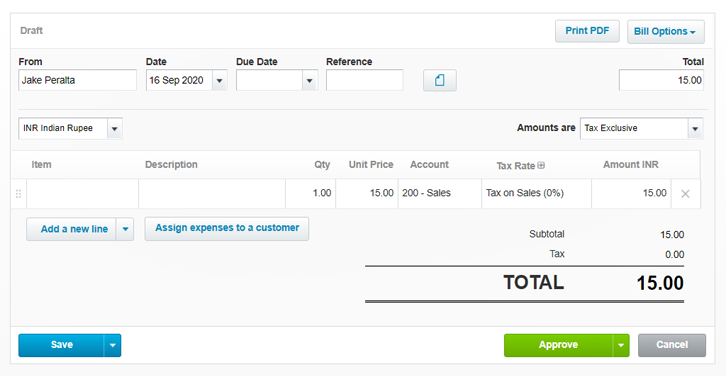Click the Subtotal amount 15.00
This screenshot has height=376, width=726.
click(672, 235)
